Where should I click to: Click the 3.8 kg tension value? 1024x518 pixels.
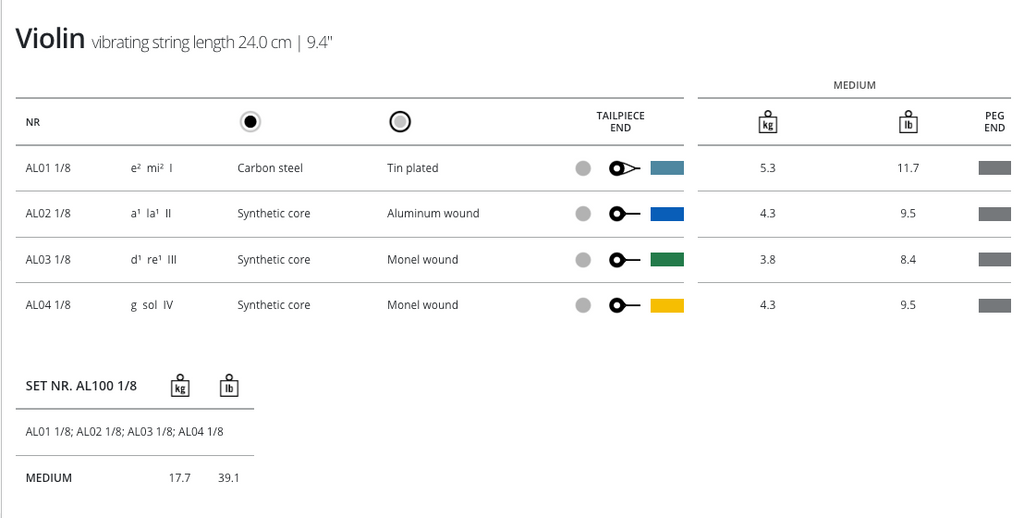[x=768, y=259]
